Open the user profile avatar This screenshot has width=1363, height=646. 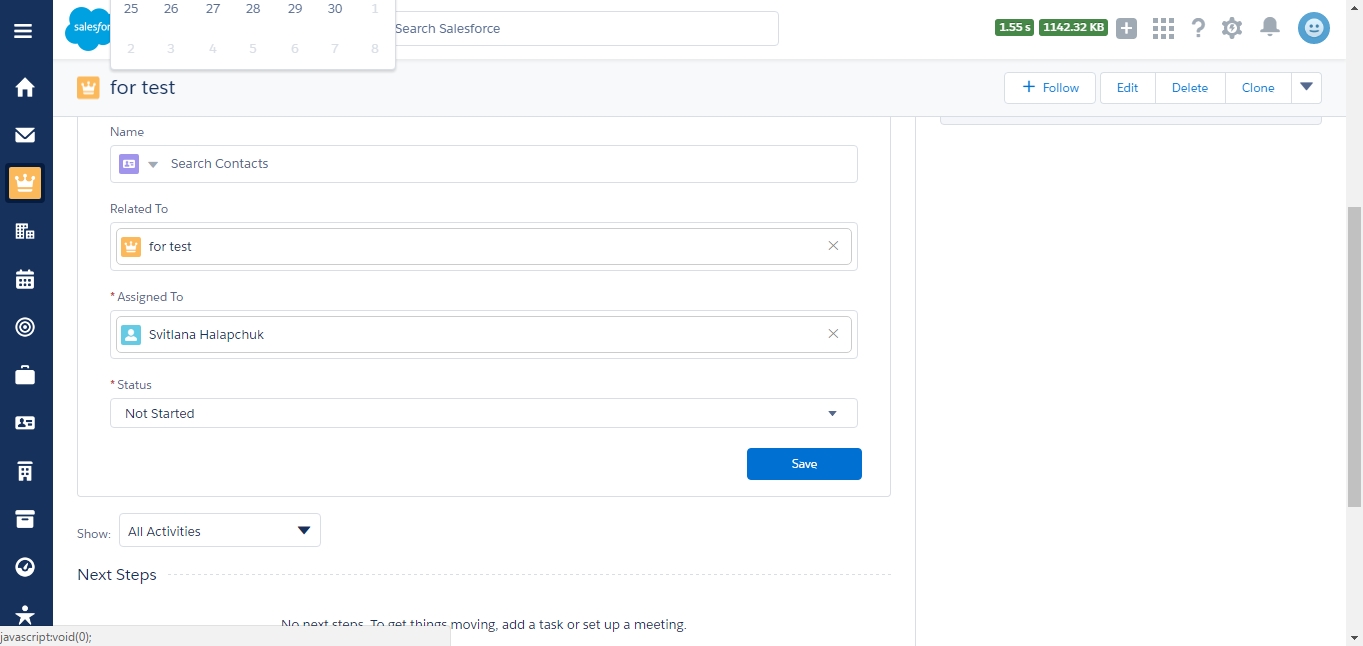coord(1313,28)
